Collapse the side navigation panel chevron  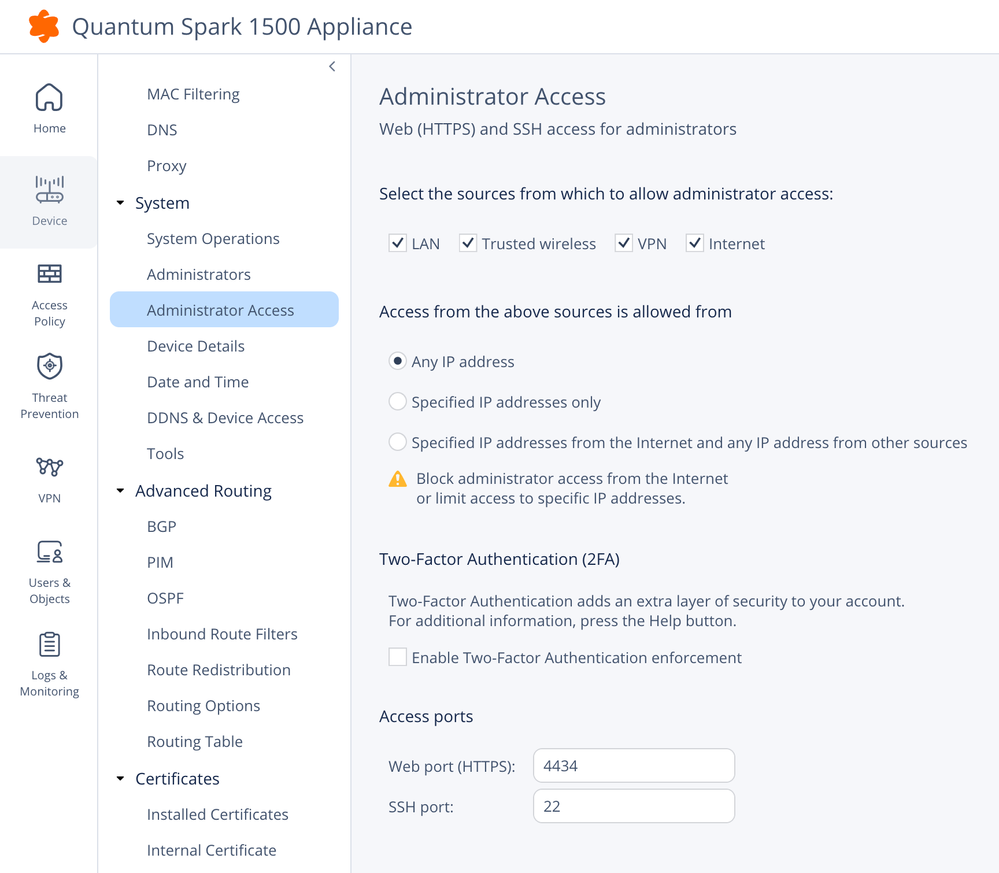coord(332,66)
